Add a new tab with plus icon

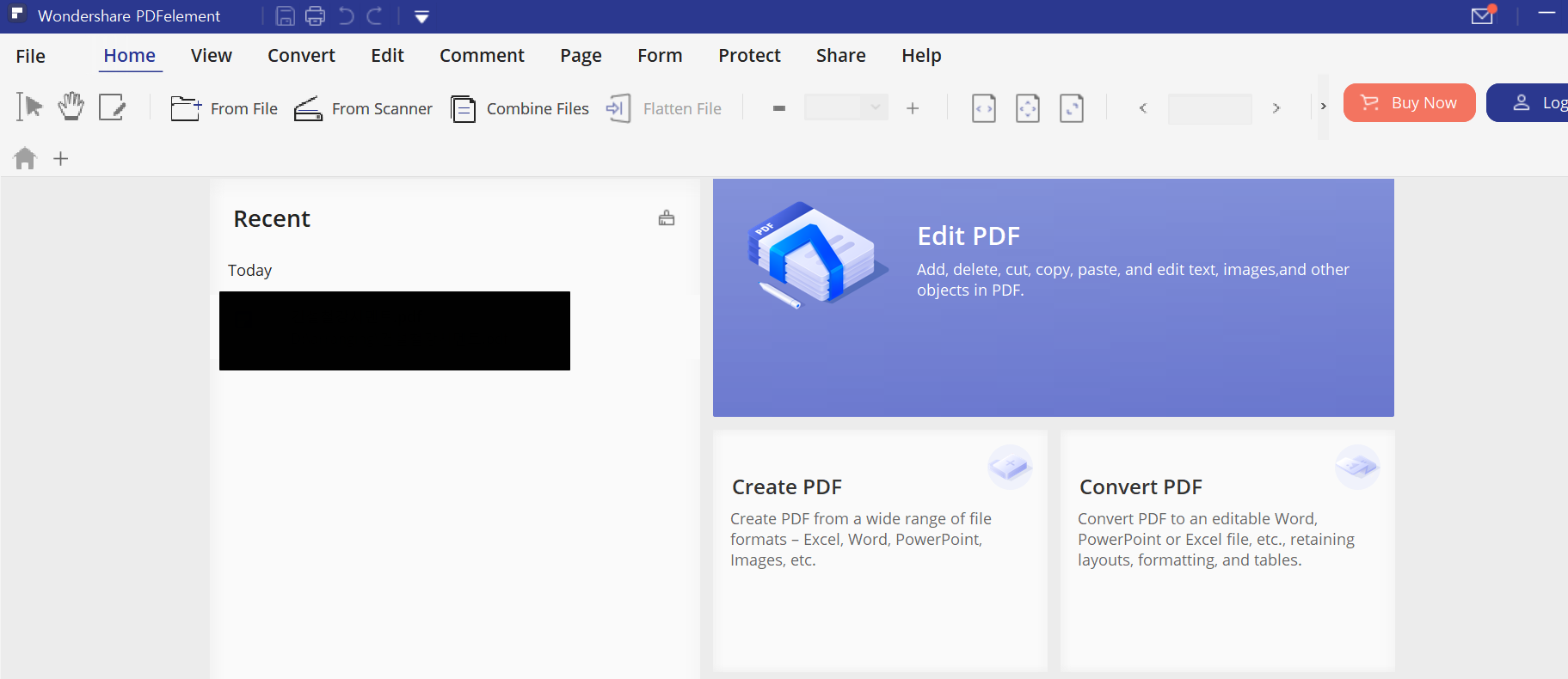pos(60,158)
